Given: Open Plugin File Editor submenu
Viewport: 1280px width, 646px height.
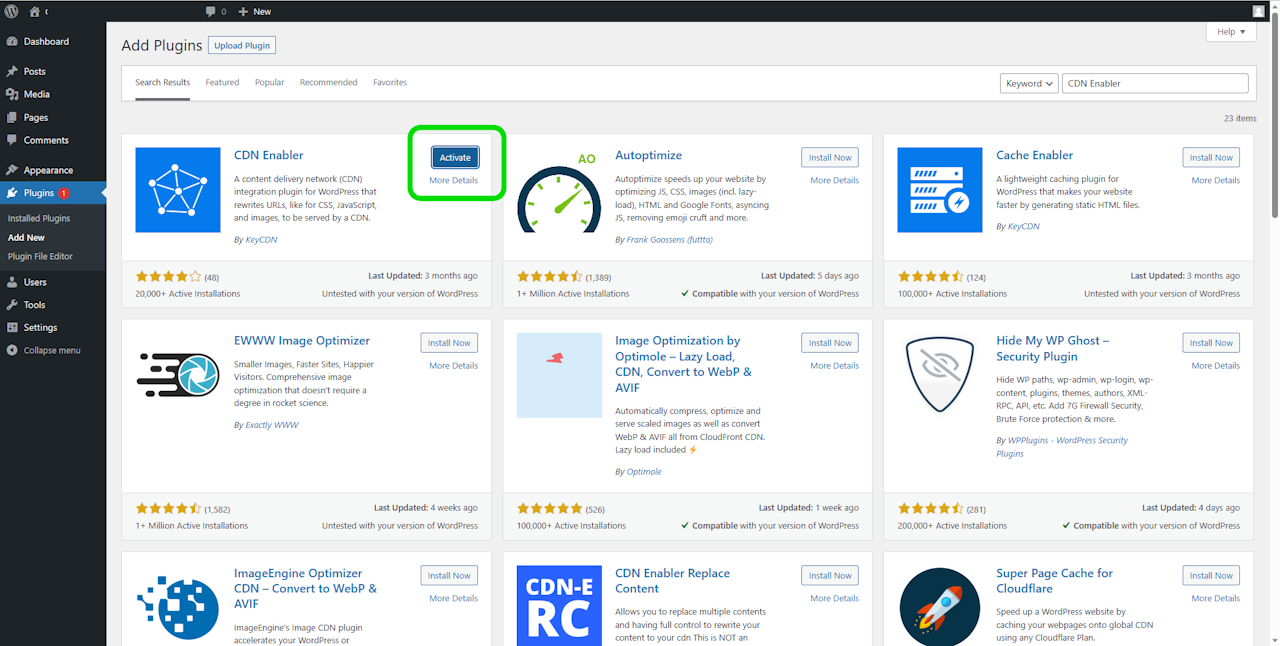Looking at the screenshot, I should 40,256.
